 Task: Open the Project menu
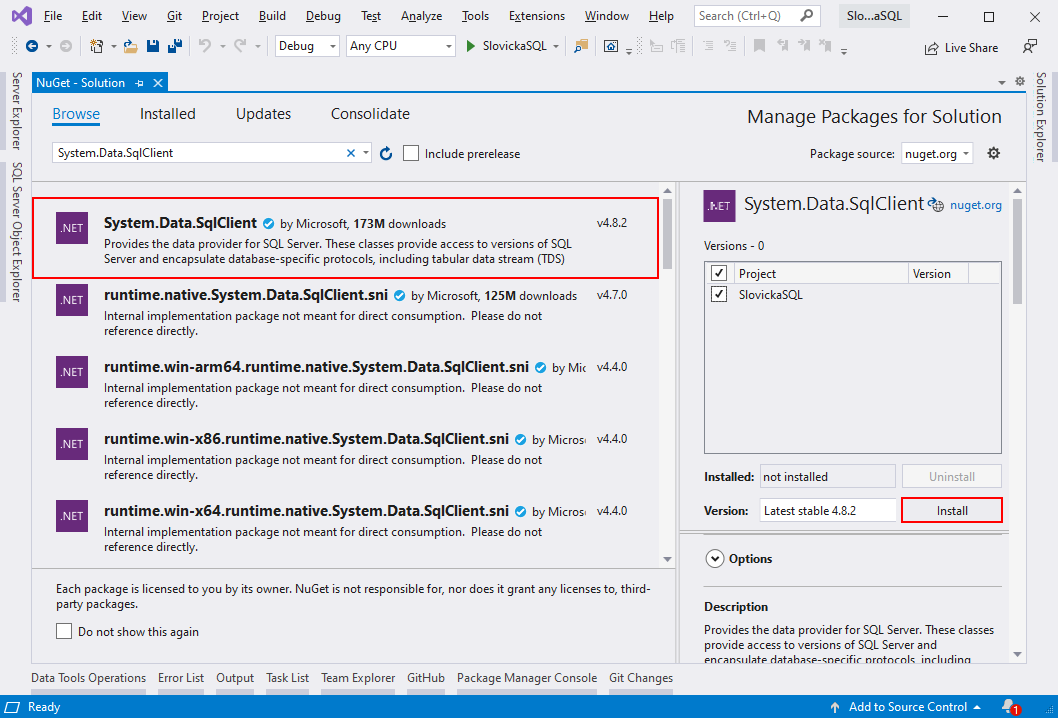coord(220,16)
